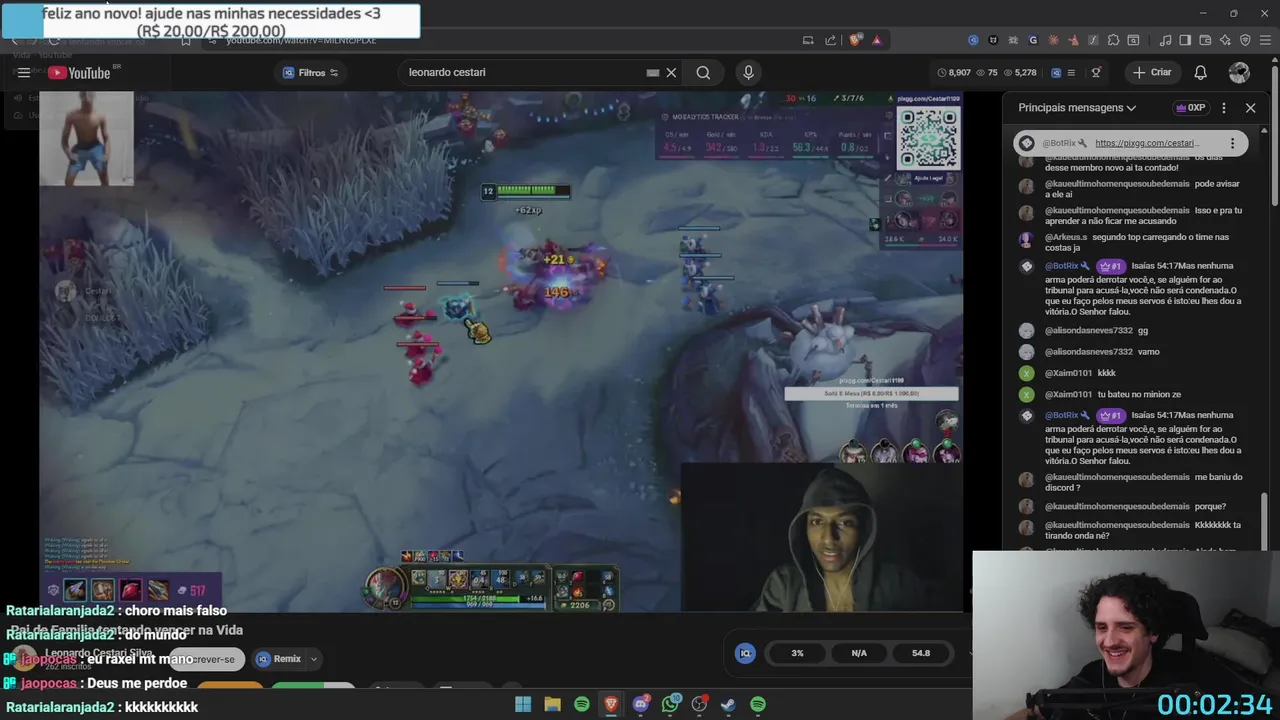Click the video player area

[x=500, y=350]
